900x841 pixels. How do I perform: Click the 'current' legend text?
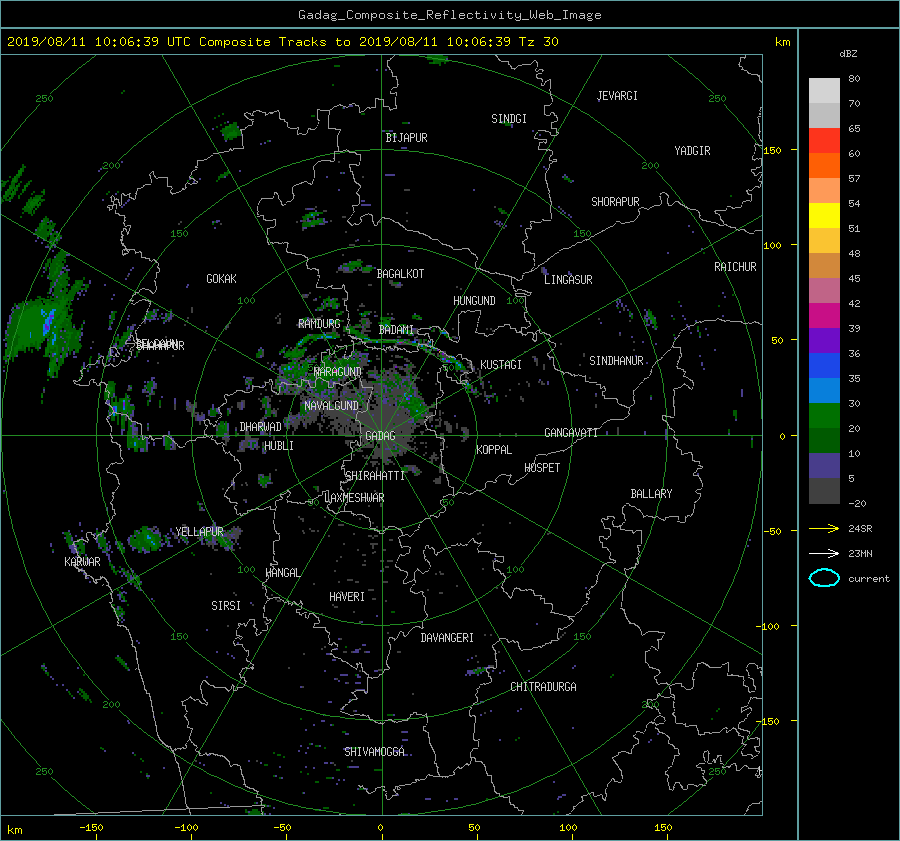868,579
